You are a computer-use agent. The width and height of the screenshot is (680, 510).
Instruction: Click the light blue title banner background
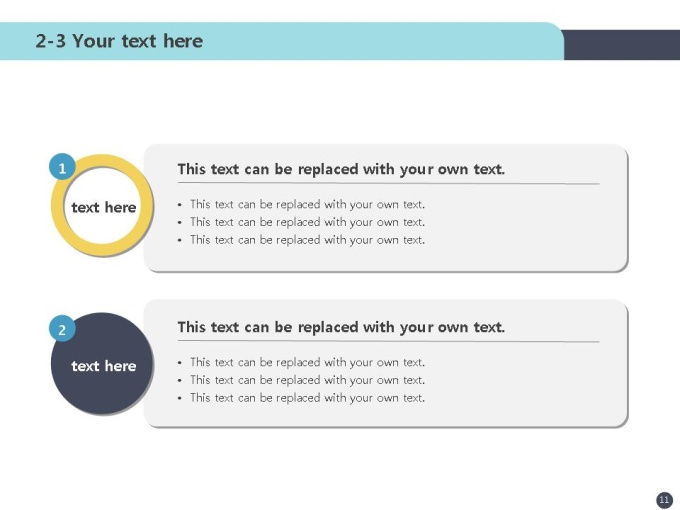pos(369,41)
